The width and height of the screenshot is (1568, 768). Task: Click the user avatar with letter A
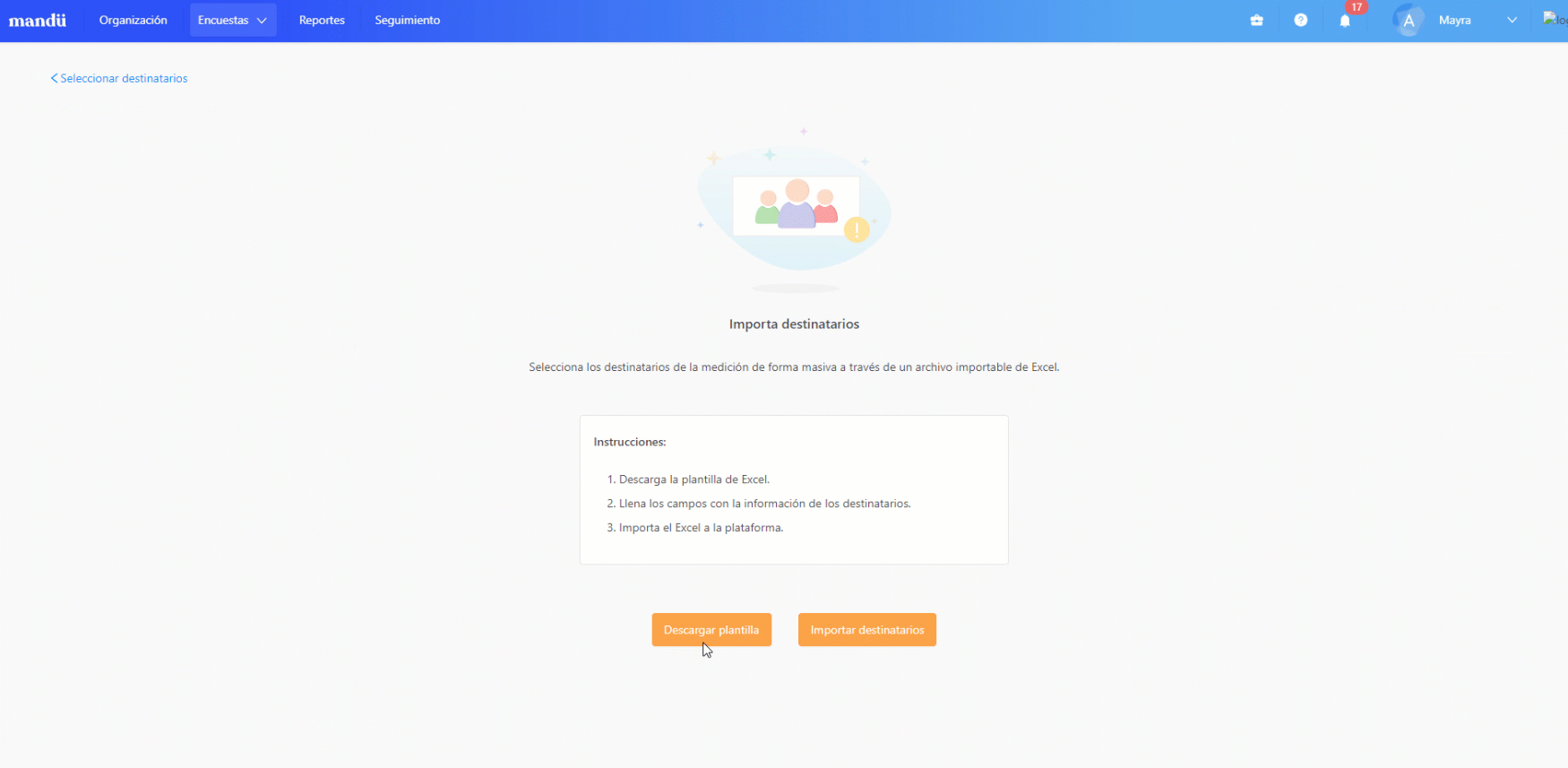[x=1409, y=21]
